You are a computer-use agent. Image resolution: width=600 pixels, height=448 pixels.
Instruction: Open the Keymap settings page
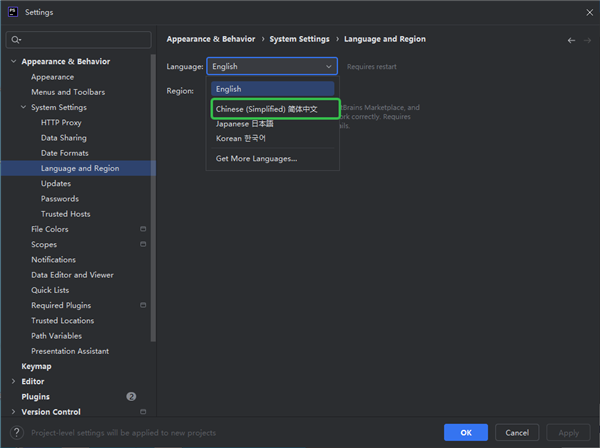[x=36, y=366]
